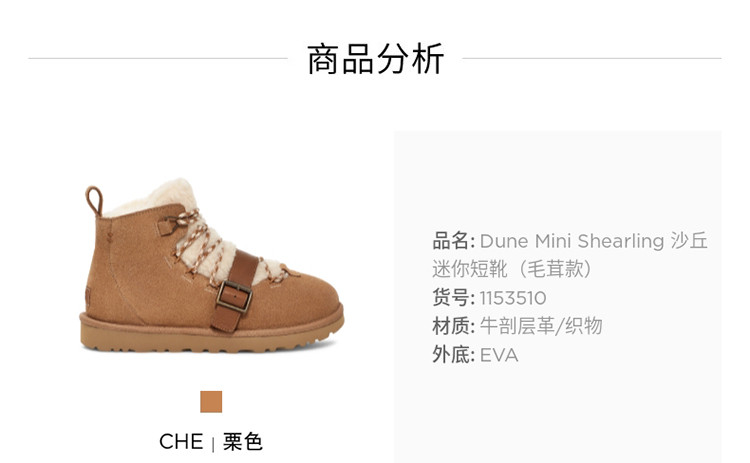Click the 迷你短靴（毛茸款）text line
Viewport: 750px width, 463px height.
click(512, 269)
